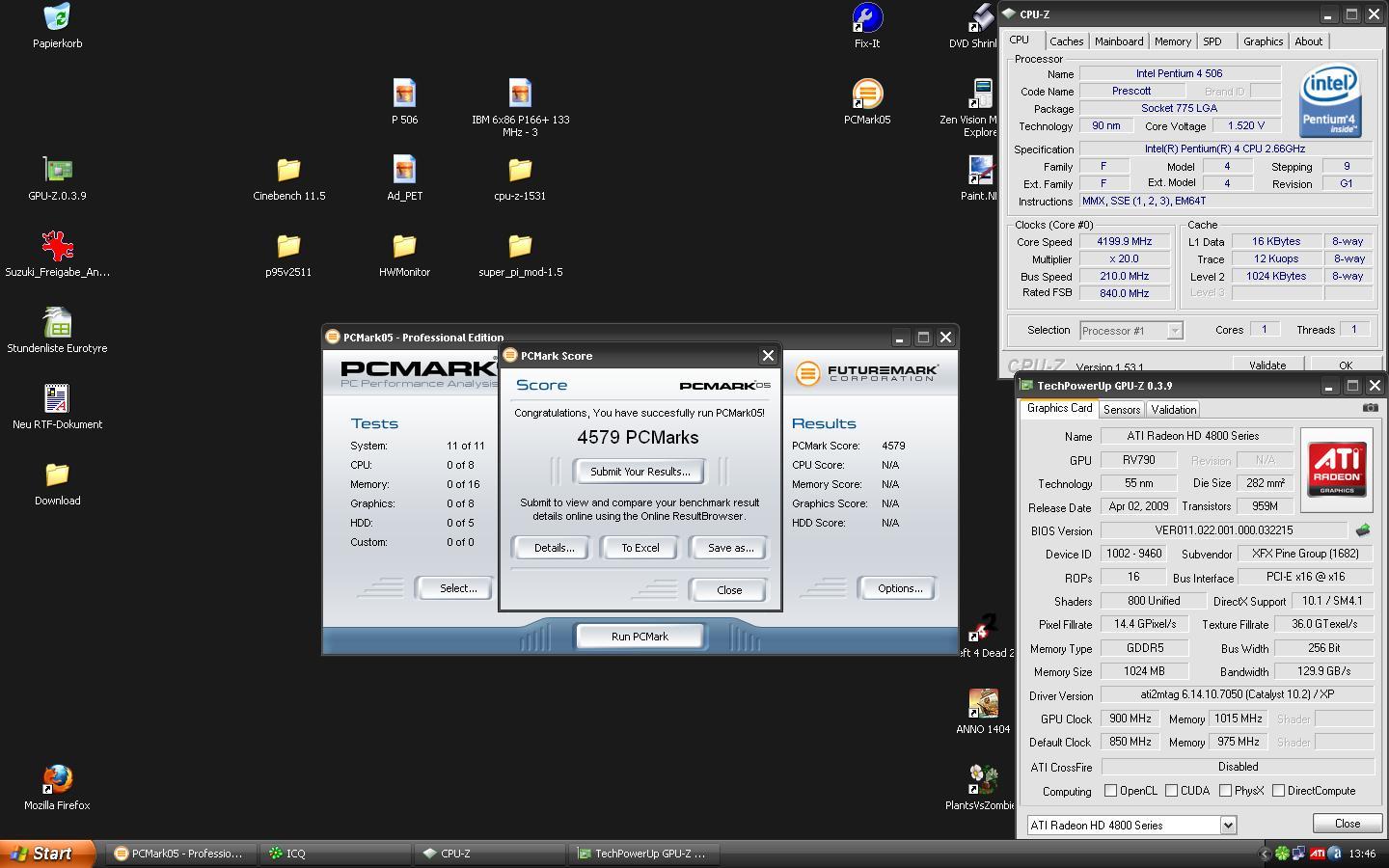Switch to the Caches tab in CPU-Z
Viewport: 1389px width, 868px height.
tap(1066, 41)
